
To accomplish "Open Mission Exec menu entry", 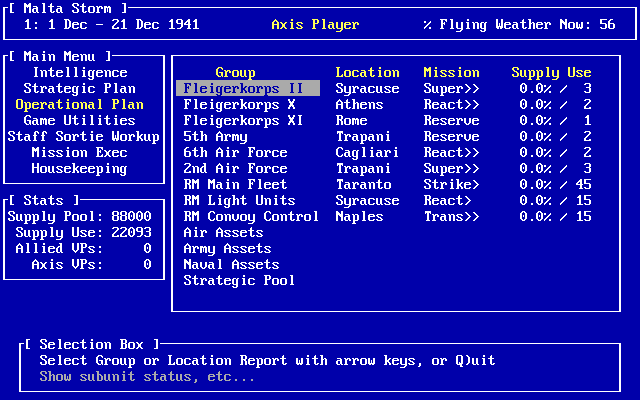I will click(80, 152).
